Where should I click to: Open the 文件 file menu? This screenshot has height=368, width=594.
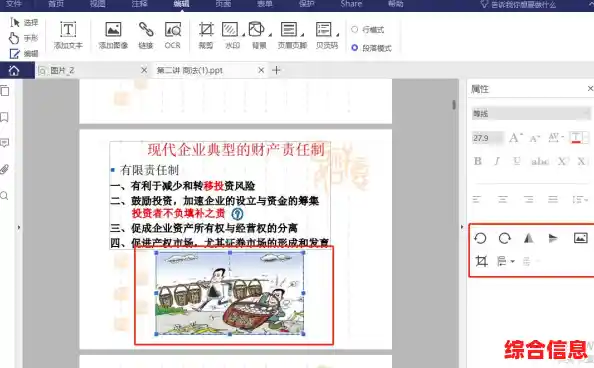click(14, 4)
